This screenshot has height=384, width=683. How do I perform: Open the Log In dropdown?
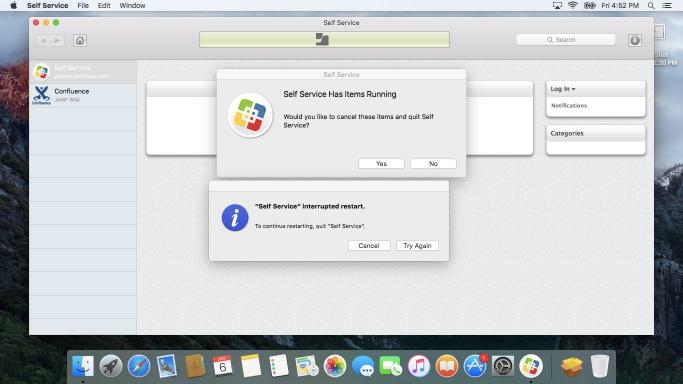coord(562,89)
